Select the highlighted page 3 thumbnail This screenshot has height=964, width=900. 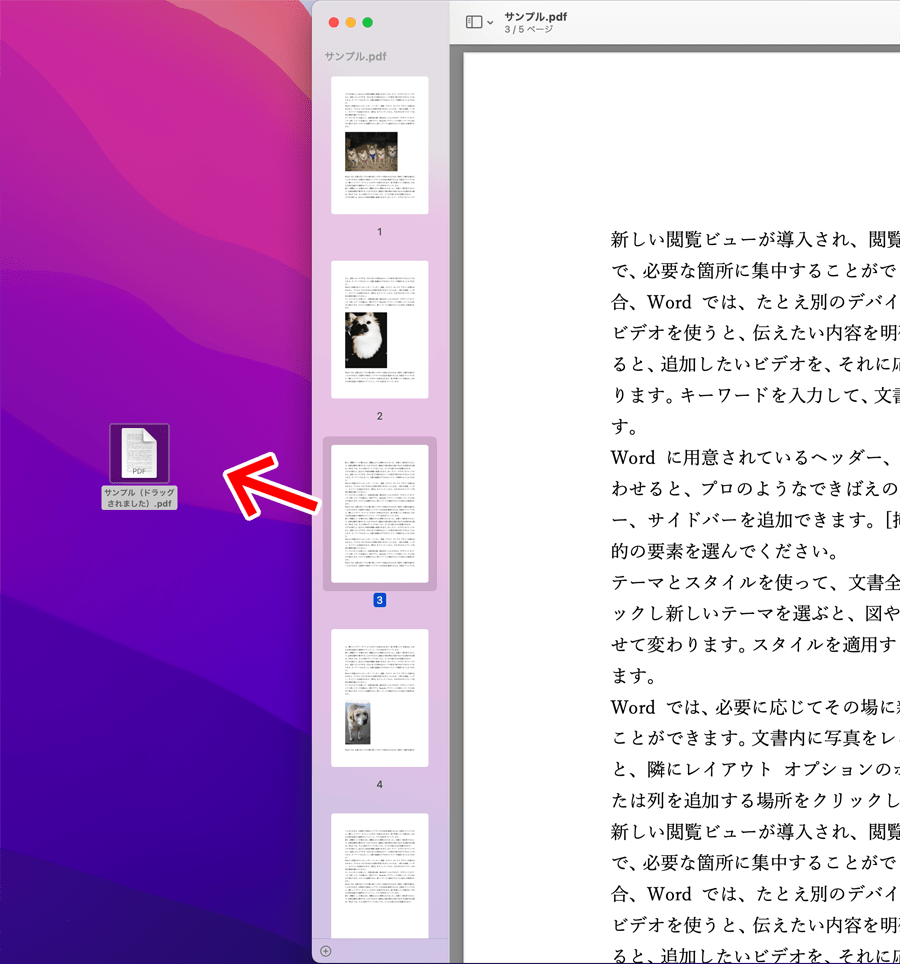pos(379,513)
